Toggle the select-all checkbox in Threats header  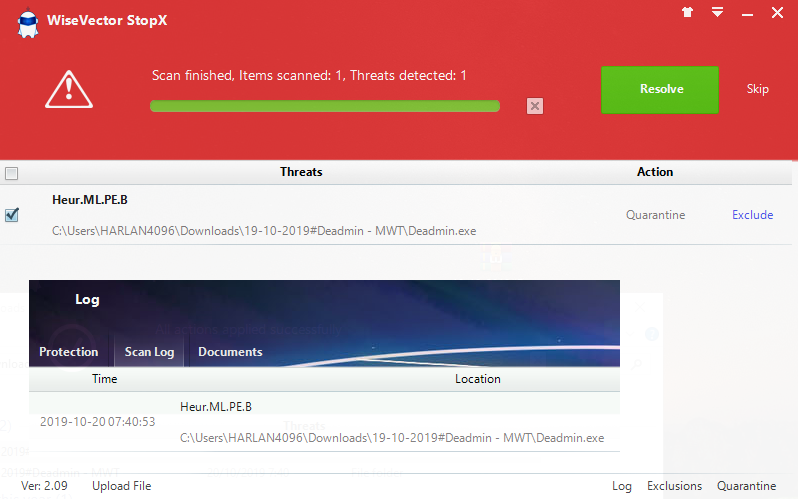pos(11,173)
